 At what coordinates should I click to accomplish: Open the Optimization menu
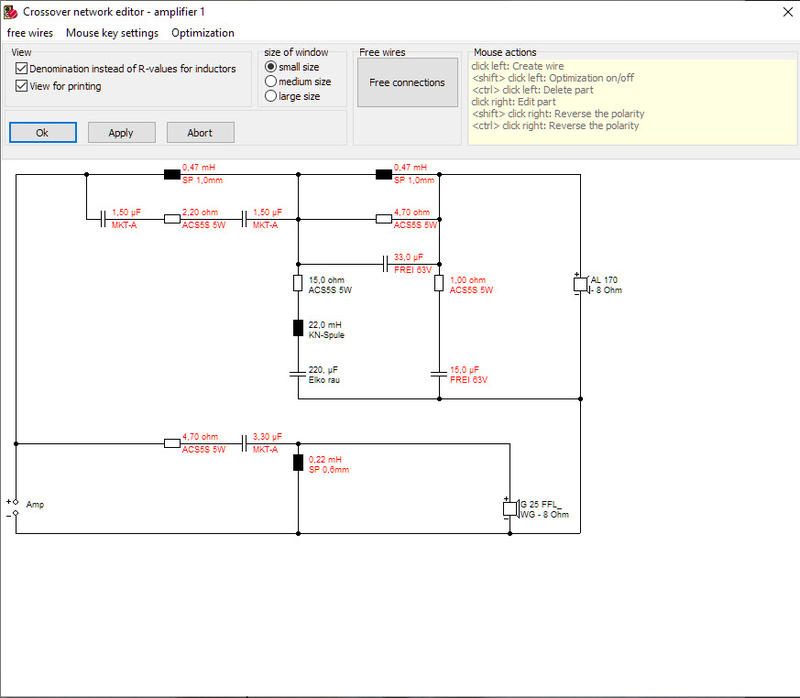[203, 33]
